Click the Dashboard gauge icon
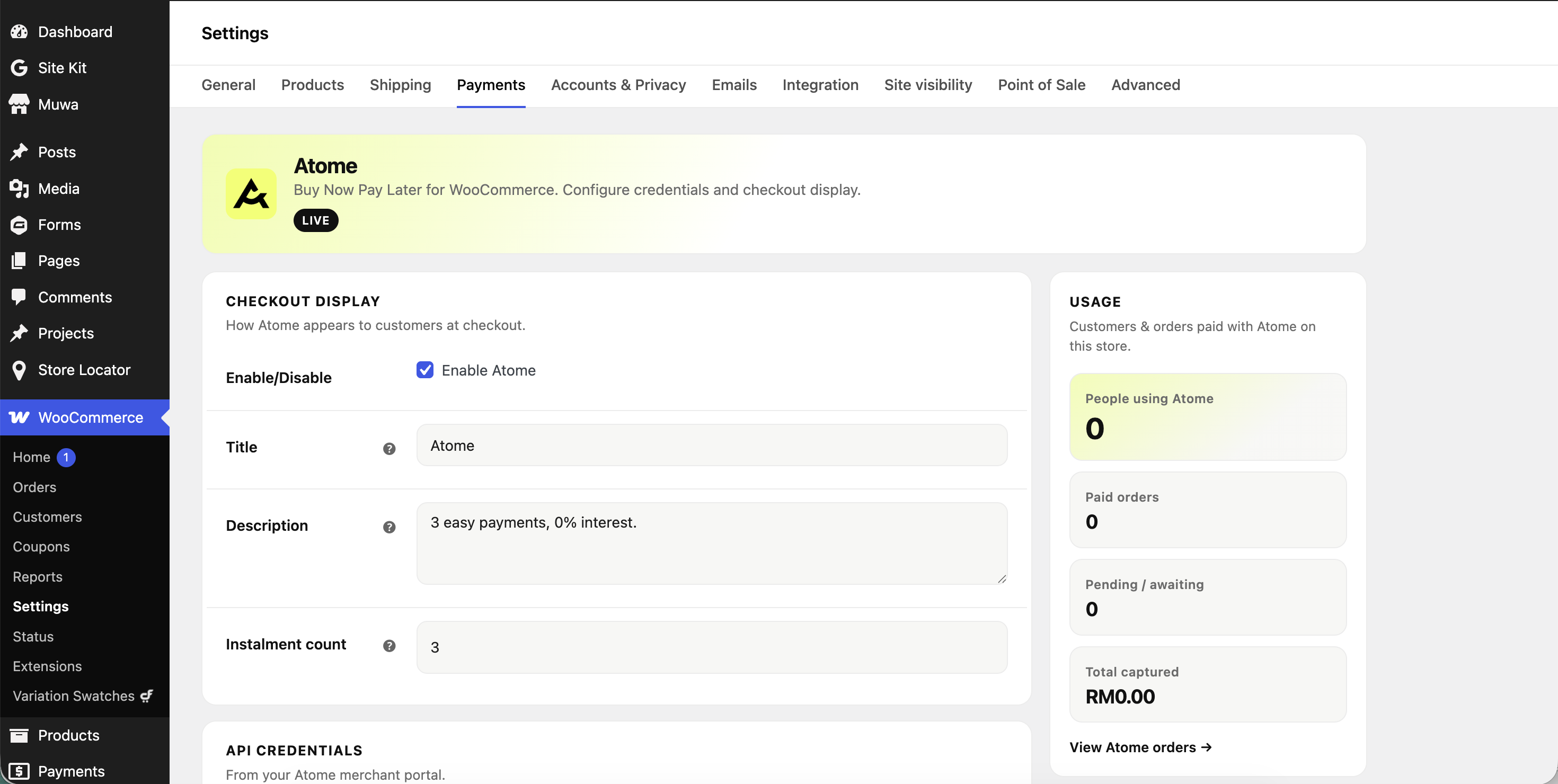The image size is (1558, 784). coord(20,31)
